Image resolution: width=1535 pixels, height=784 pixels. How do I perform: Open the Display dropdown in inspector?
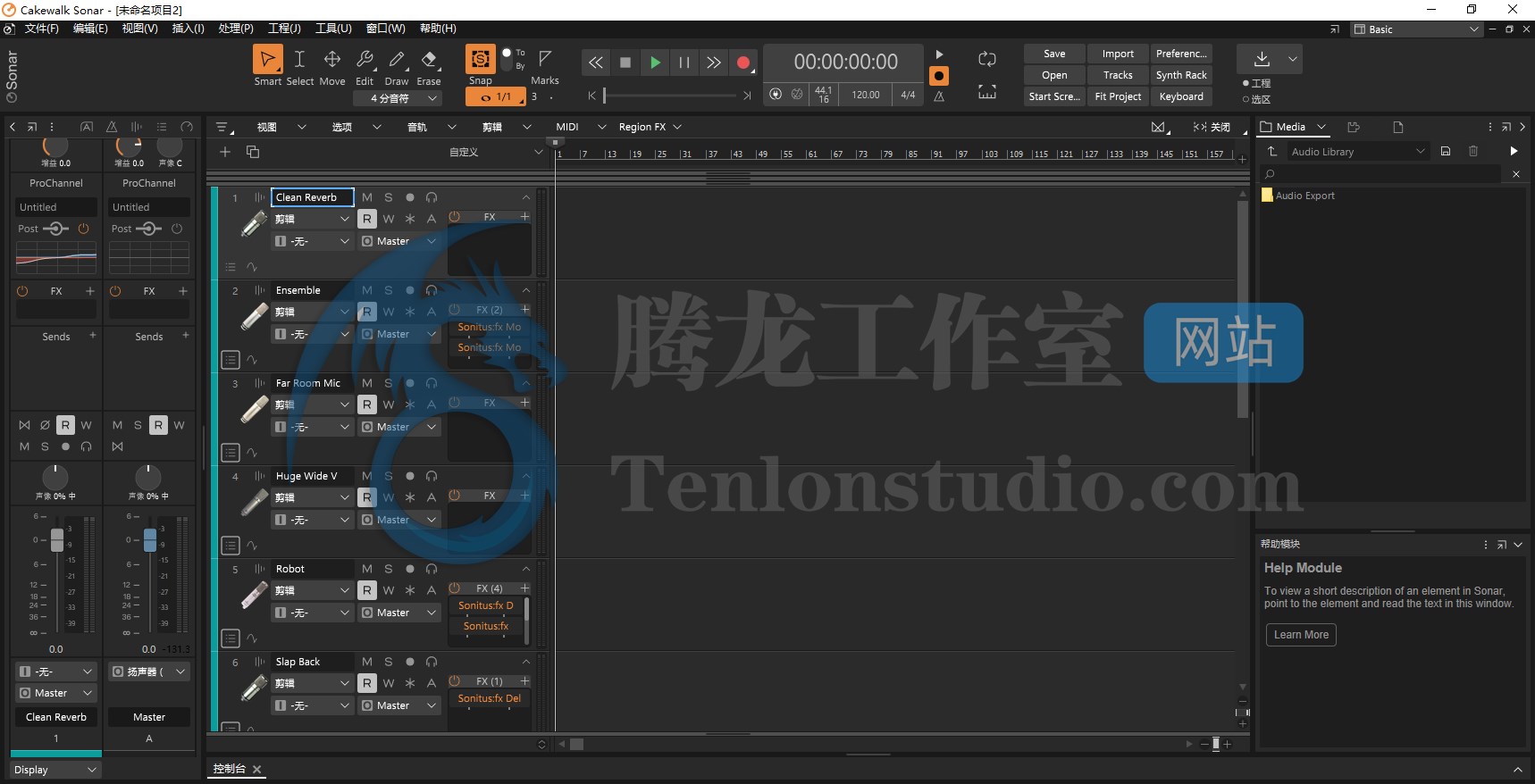tap(55, 770)
